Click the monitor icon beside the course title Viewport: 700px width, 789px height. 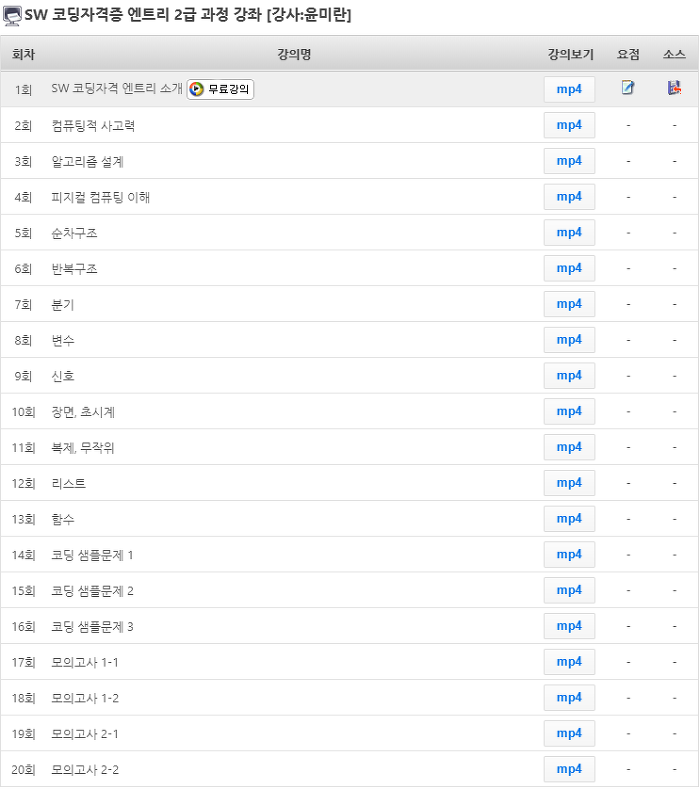[12, 16]
